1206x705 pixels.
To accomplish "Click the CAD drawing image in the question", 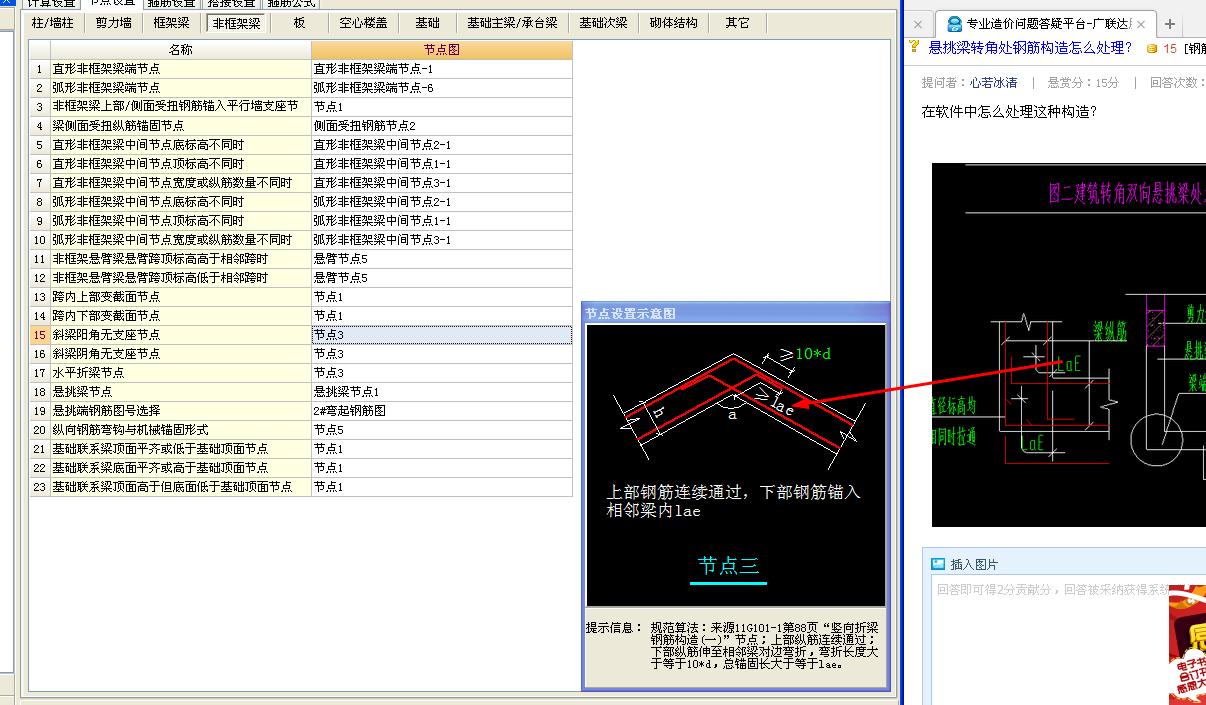I will coord(1068,345).
